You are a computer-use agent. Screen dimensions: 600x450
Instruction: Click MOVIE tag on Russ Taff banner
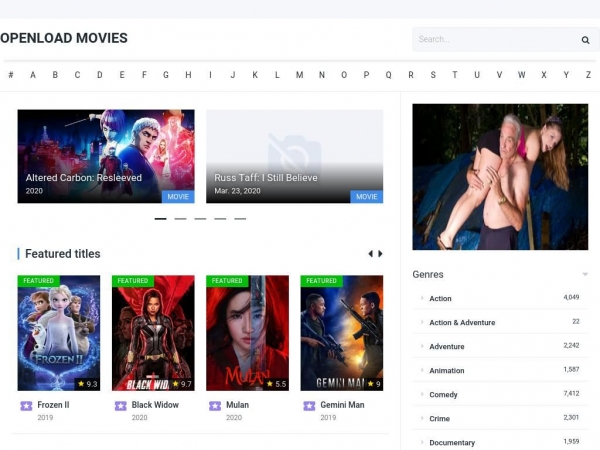367,197
